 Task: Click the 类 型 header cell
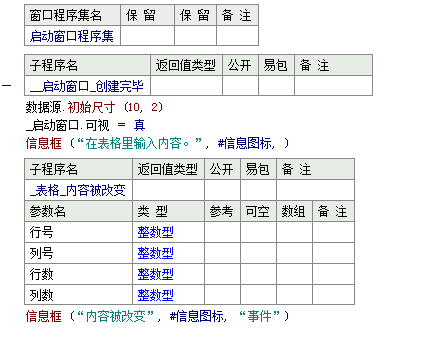click(169, 211)
